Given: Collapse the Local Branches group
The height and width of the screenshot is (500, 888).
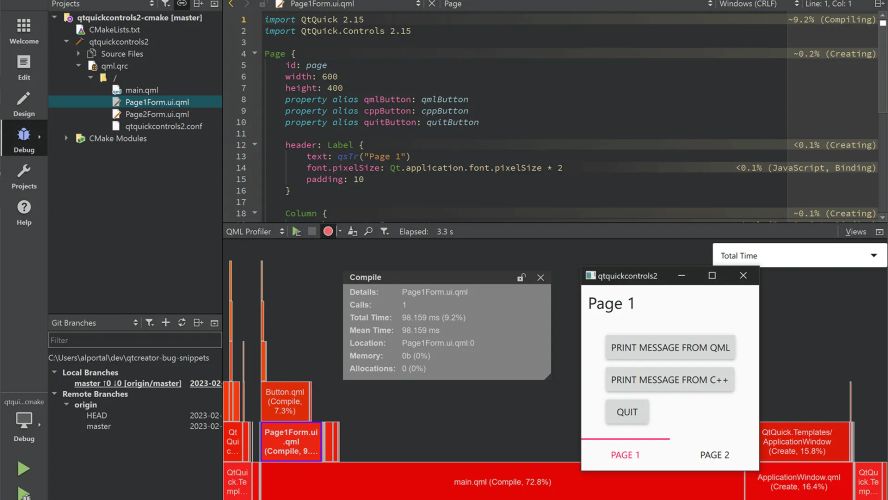Looking at the screenshot, I should [55, 372].
